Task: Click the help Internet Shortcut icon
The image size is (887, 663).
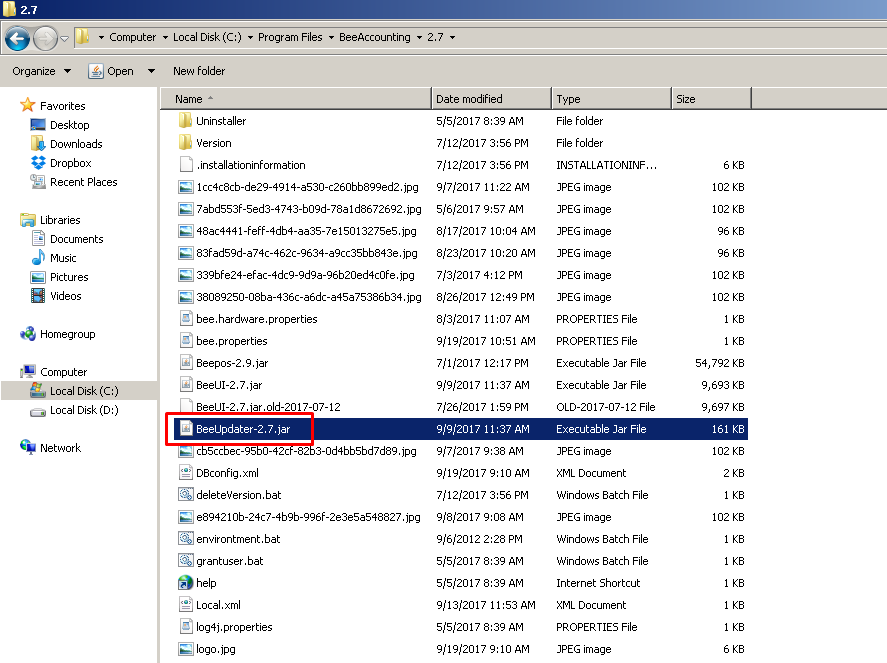Action: tap(186, 583)
